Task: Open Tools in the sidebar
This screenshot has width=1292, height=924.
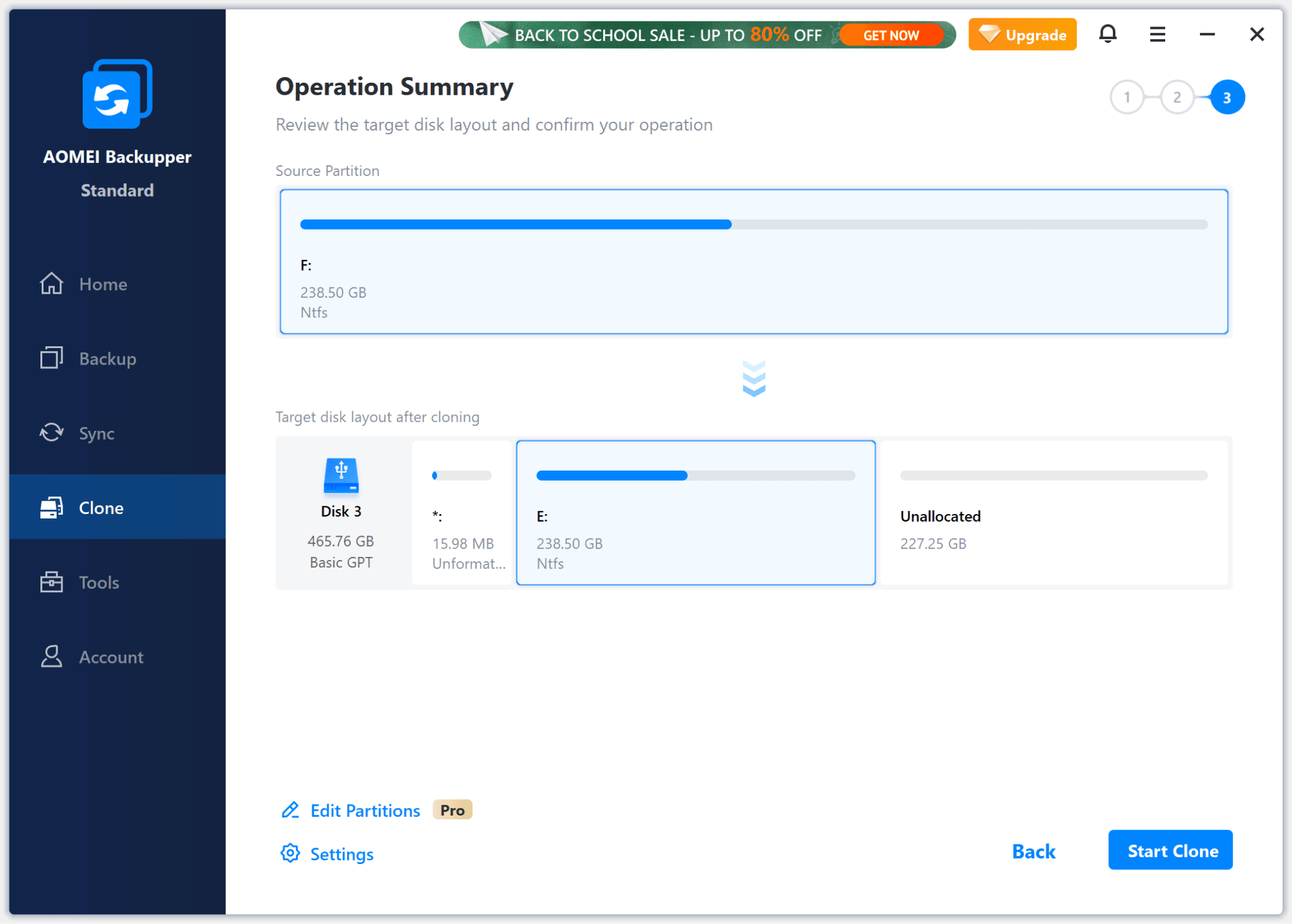Action: point(117,582)
